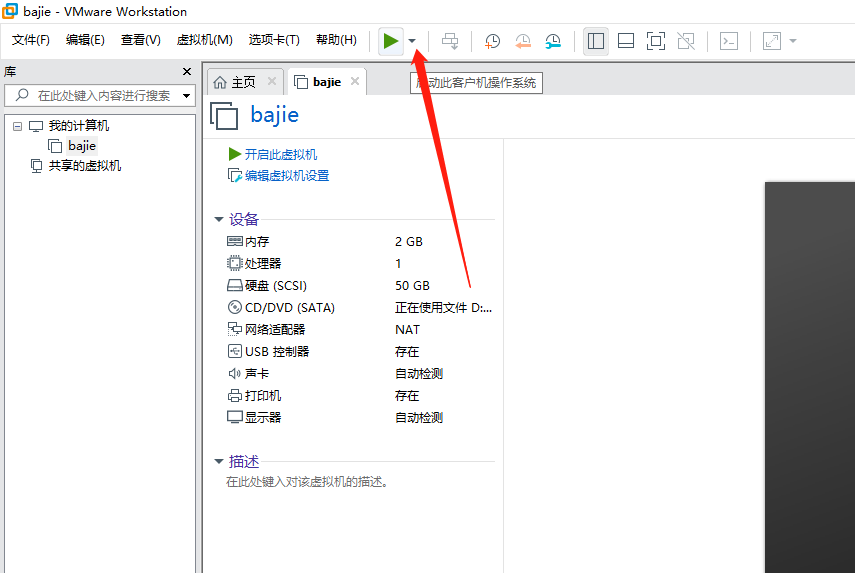Open the power options dropdown arrow
This screenshot has height=573, width=855.
coord(412,41)
